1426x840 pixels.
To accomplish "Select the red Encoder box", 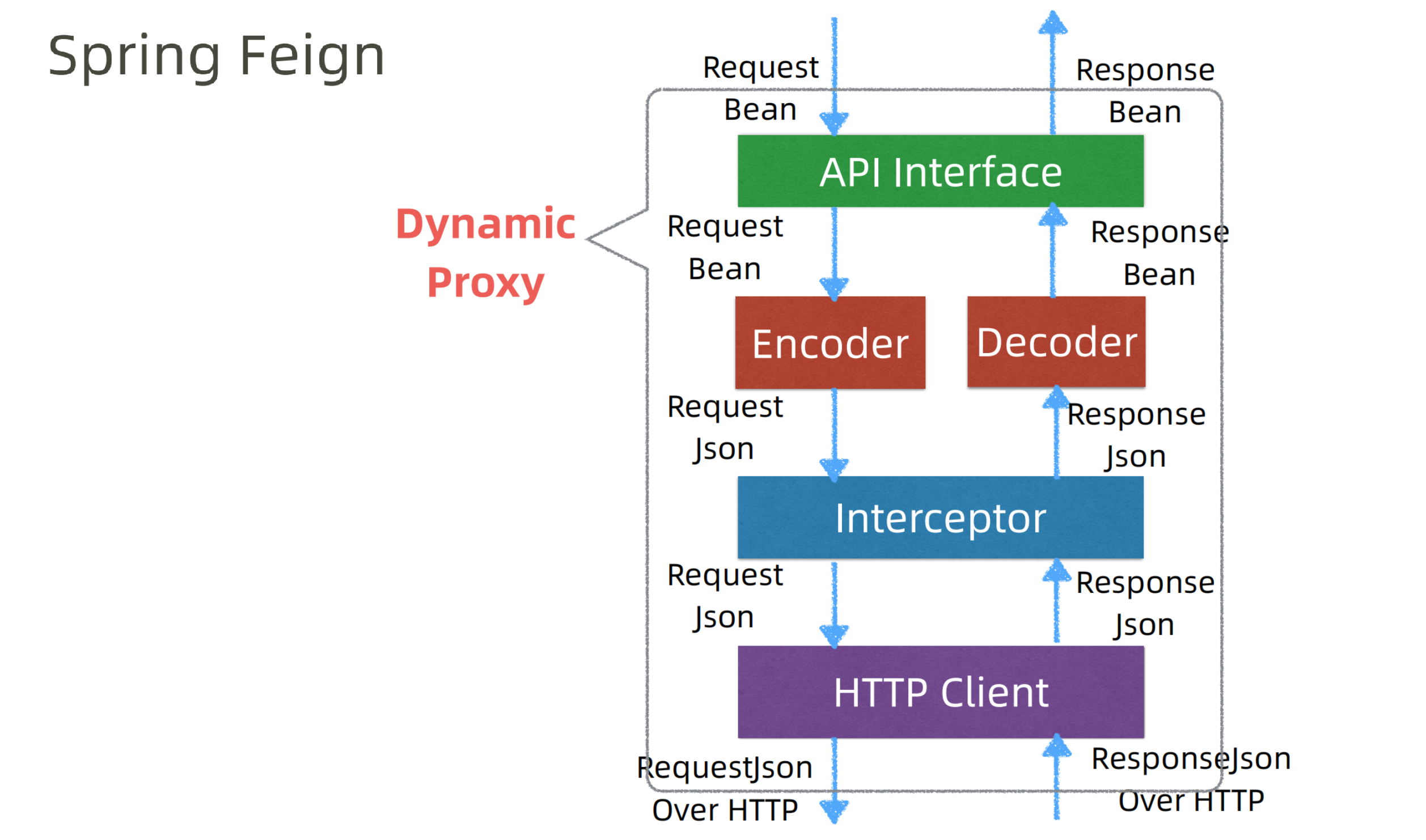I will (830, 343).
